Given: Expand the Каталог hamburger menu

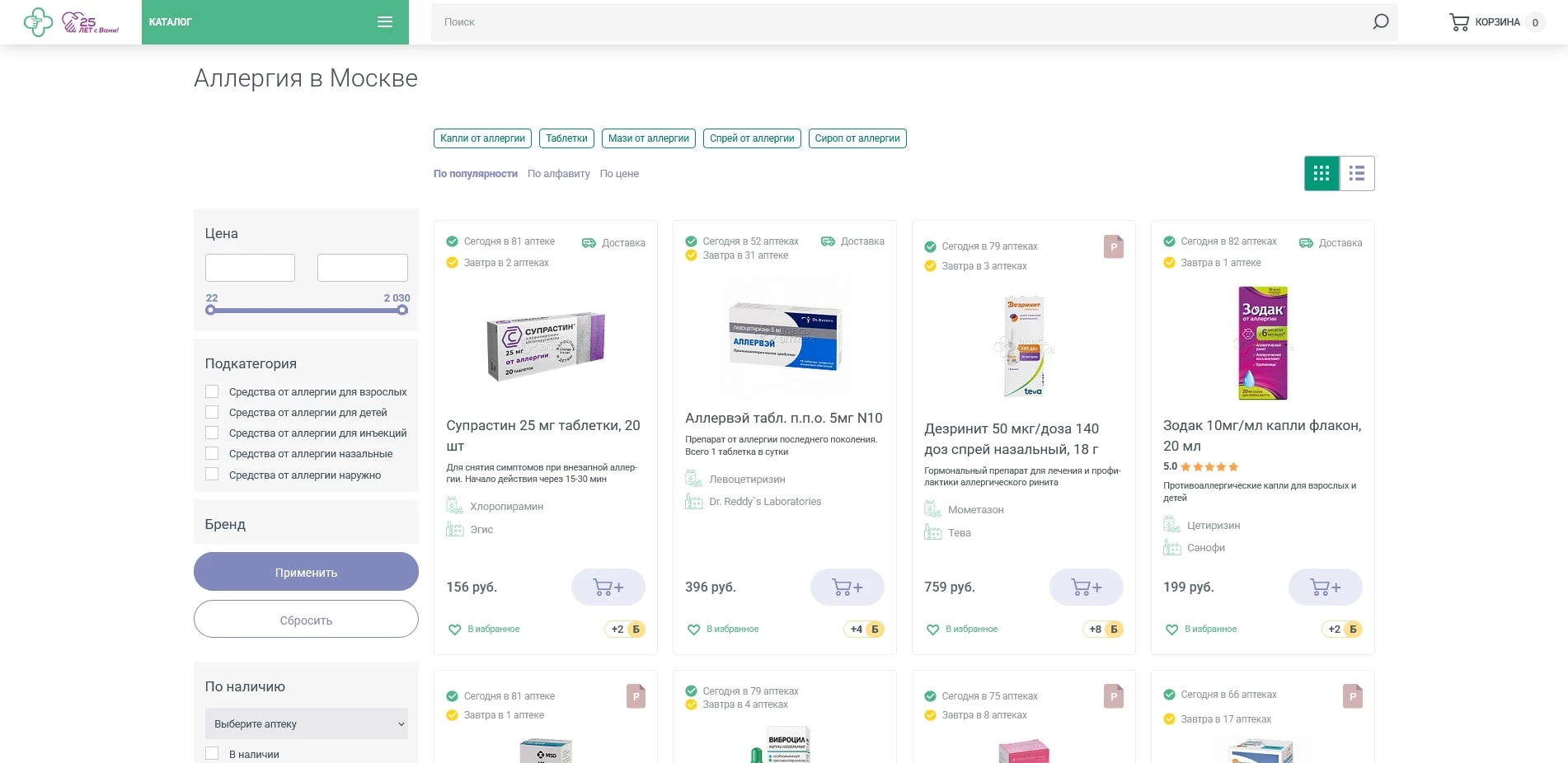Looking at the screenshot, I should (x=384, y=22).
